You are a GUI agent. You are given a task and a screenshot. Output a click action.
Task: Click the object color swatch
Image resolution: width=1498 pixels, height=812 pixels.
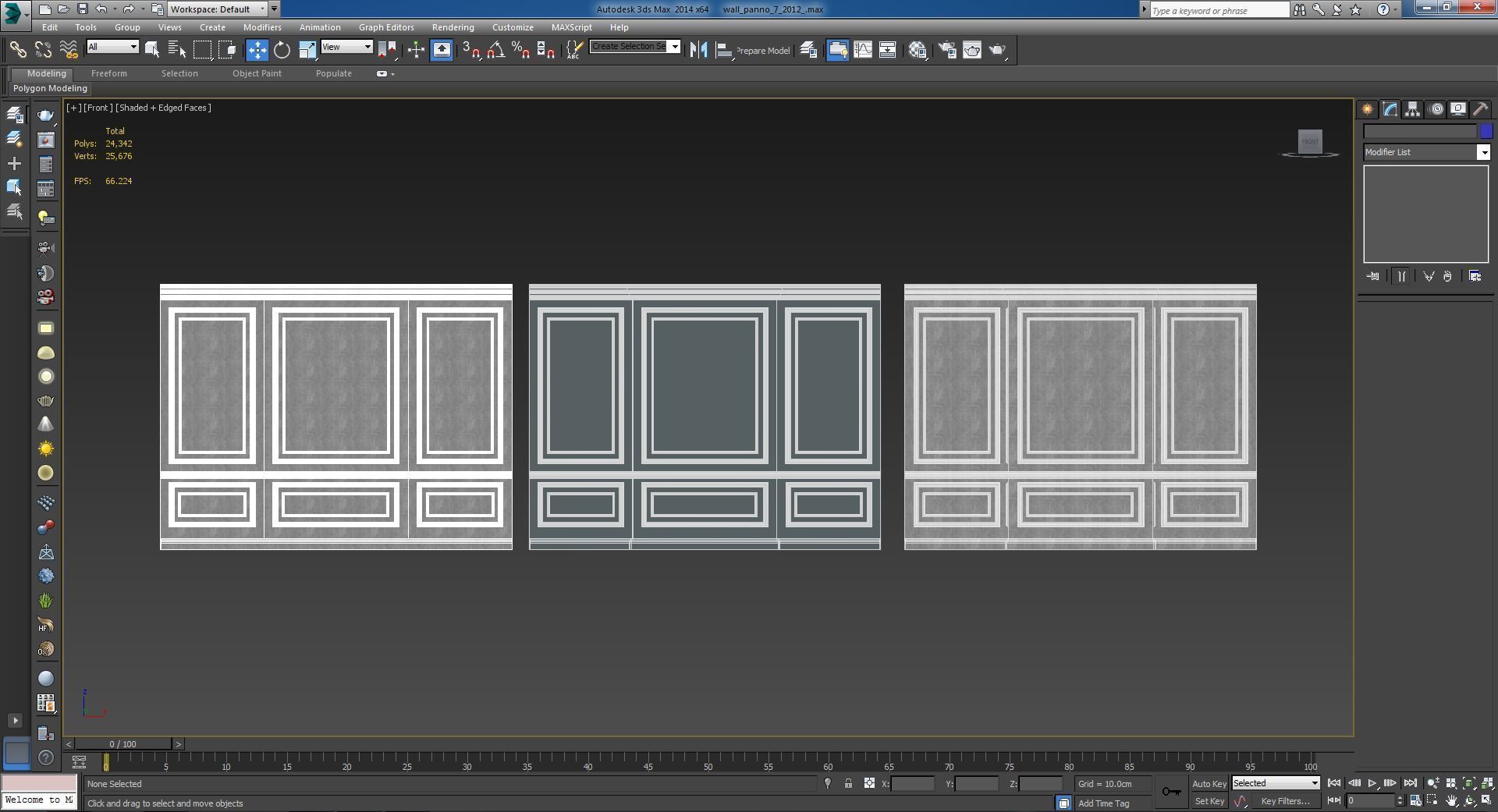click(x=1486, y=131)
